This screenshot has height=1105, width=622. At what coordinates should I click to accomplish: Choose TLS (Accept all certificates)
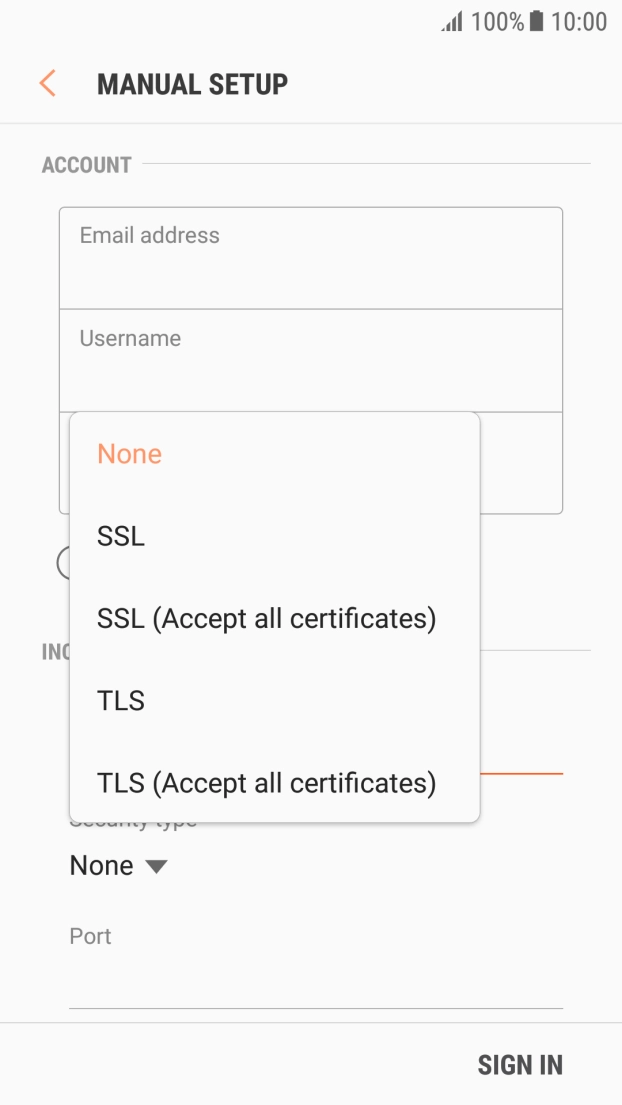coord(266,783)
